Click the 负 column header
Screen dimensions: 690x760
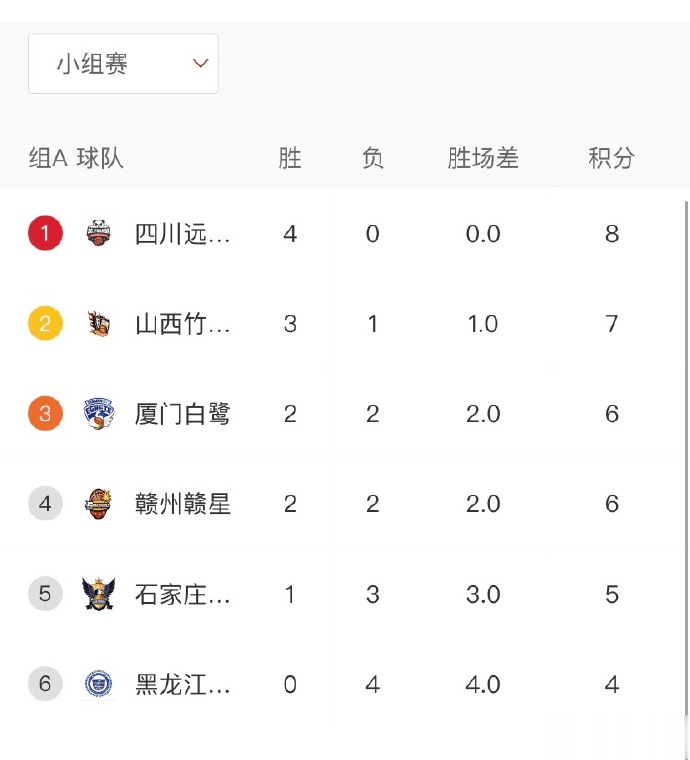(x=373, y=158)
